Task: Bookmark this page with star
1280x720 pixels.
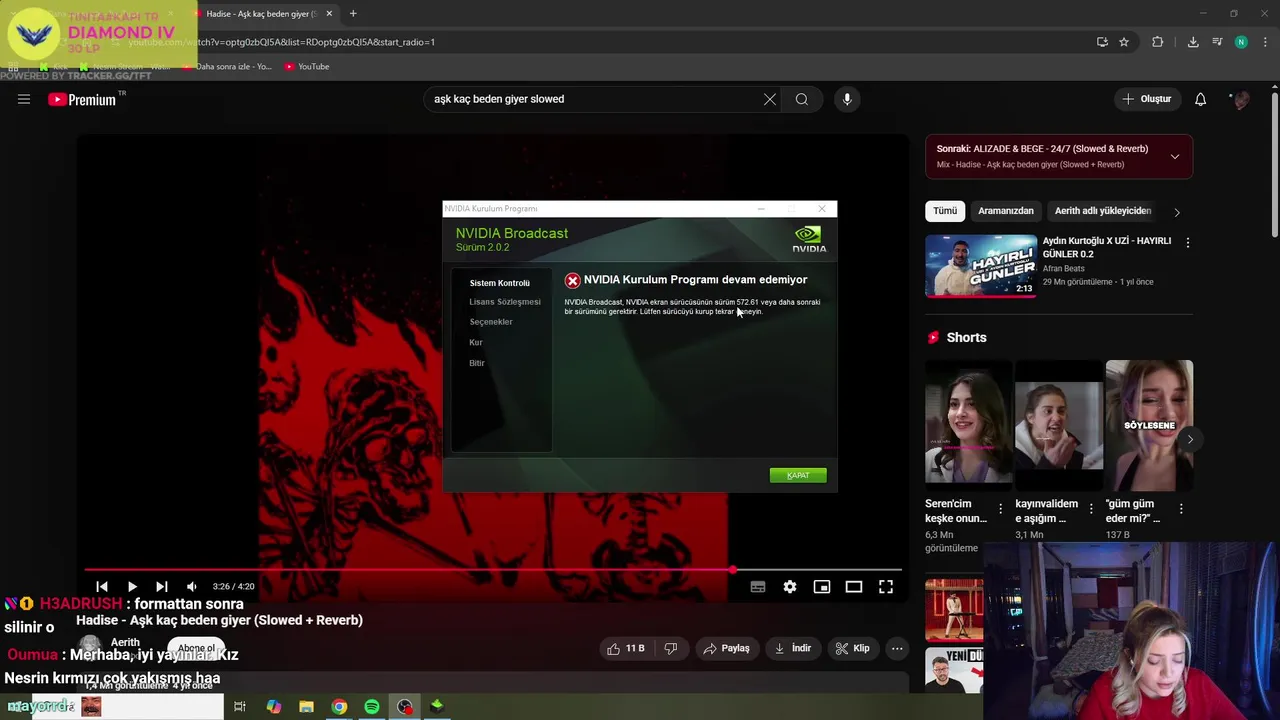Action: [1124, 42]
